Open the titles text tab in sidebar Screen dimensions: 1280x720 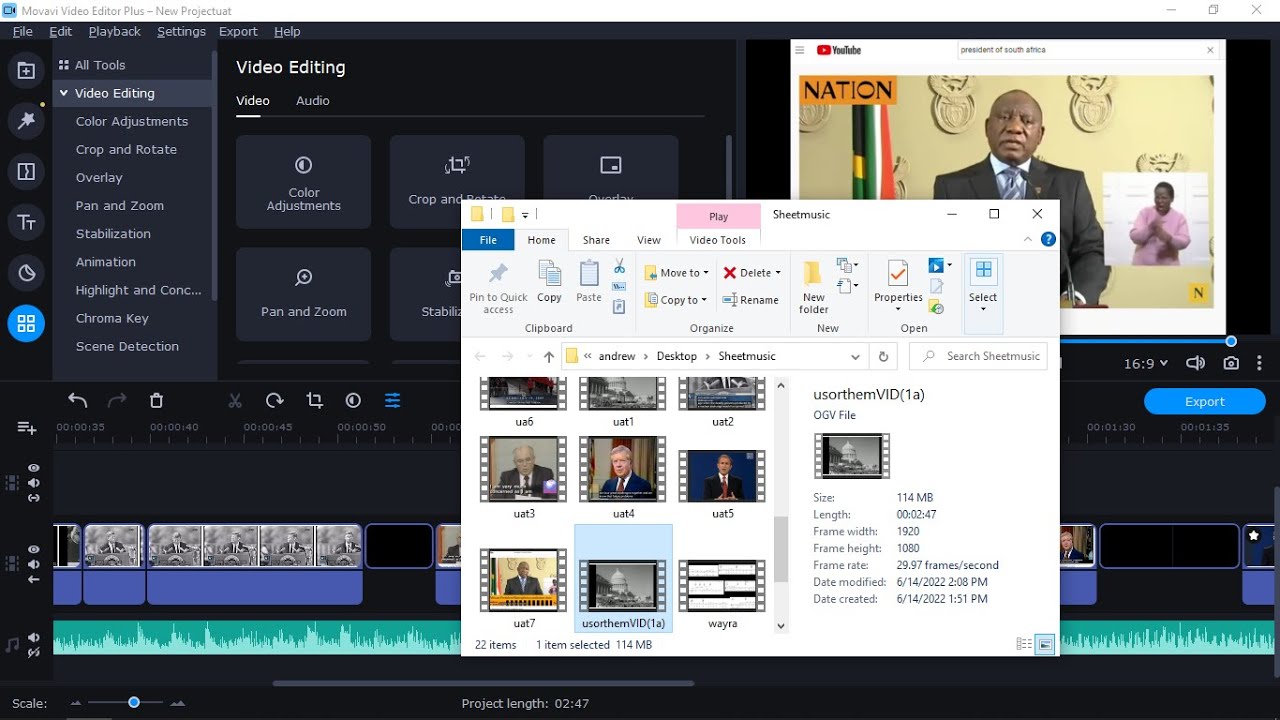(x=26, y=223)
